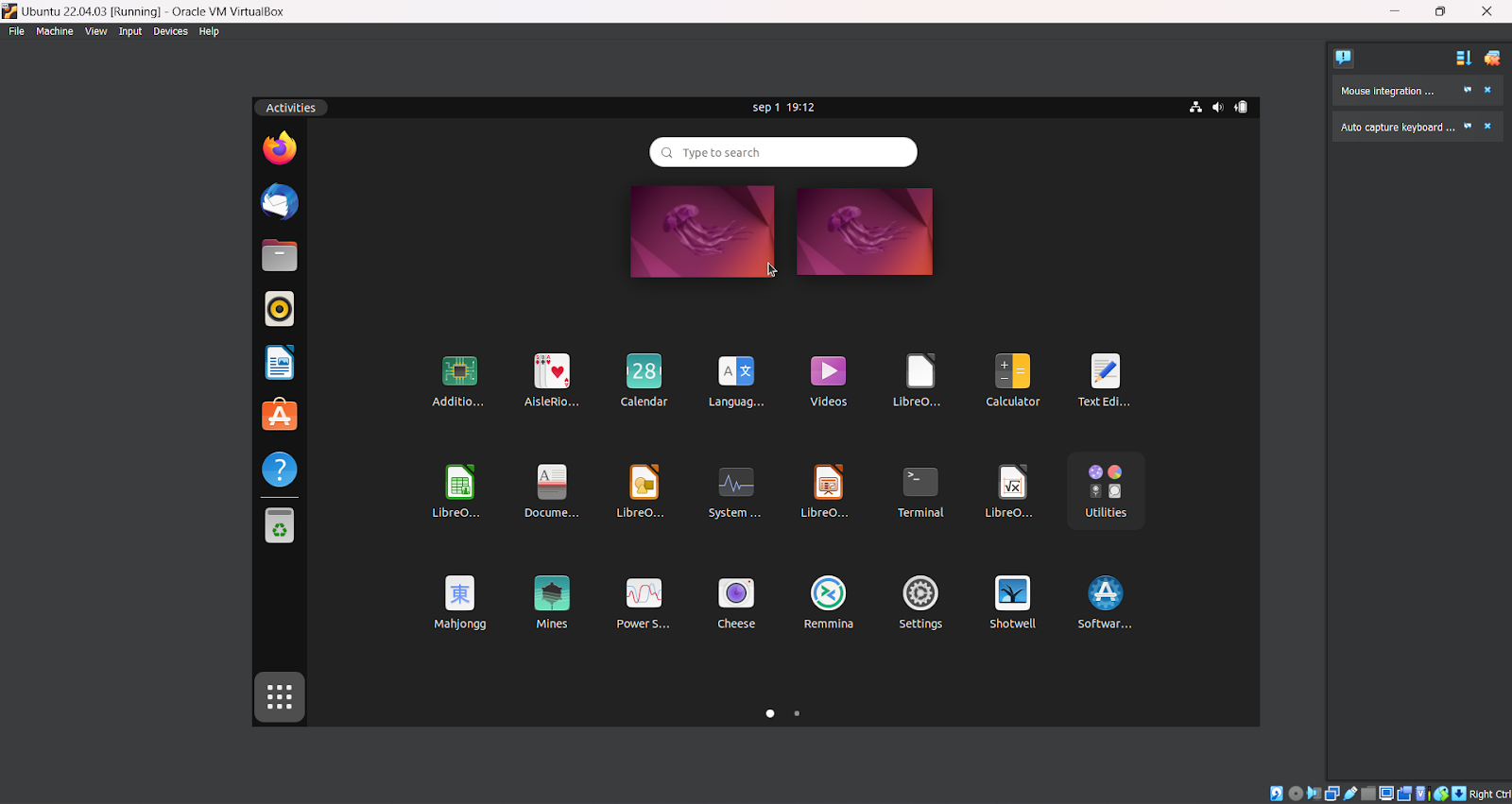Open the View menu
The height and width of the screenshot is (804, 1512).
coord(95,31)
